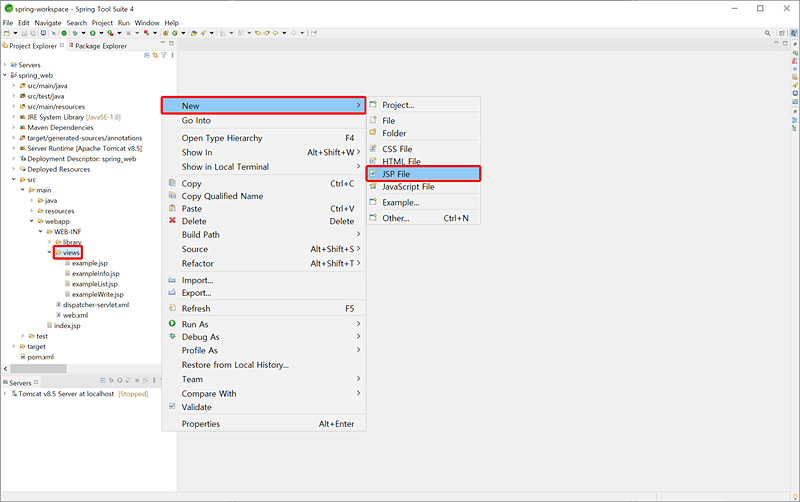Viewport: 800px width, 502px height.
Task: Expand Tomcat v8.5 Server at localhost entry
Action: pos(5,393)
